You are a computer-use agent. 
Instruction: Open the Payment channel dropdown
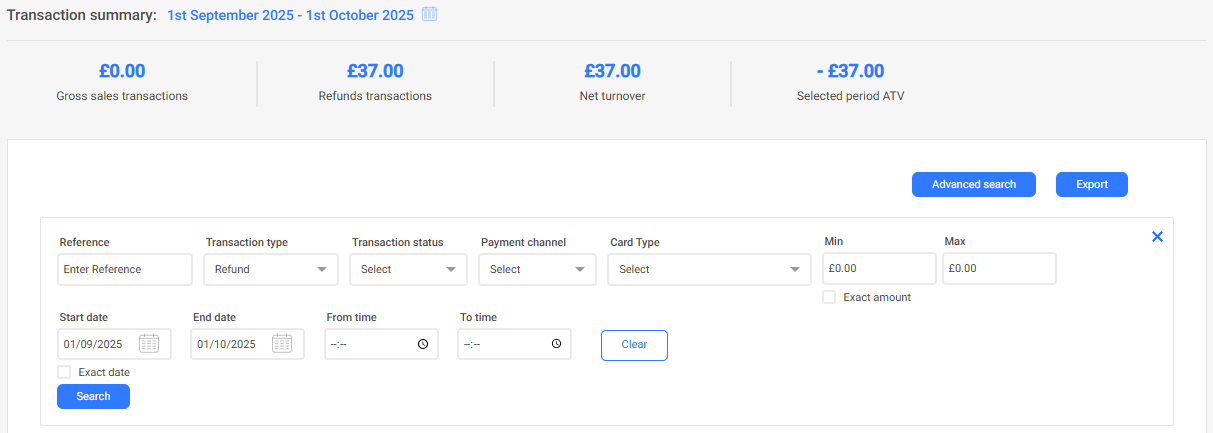point(537,269)
